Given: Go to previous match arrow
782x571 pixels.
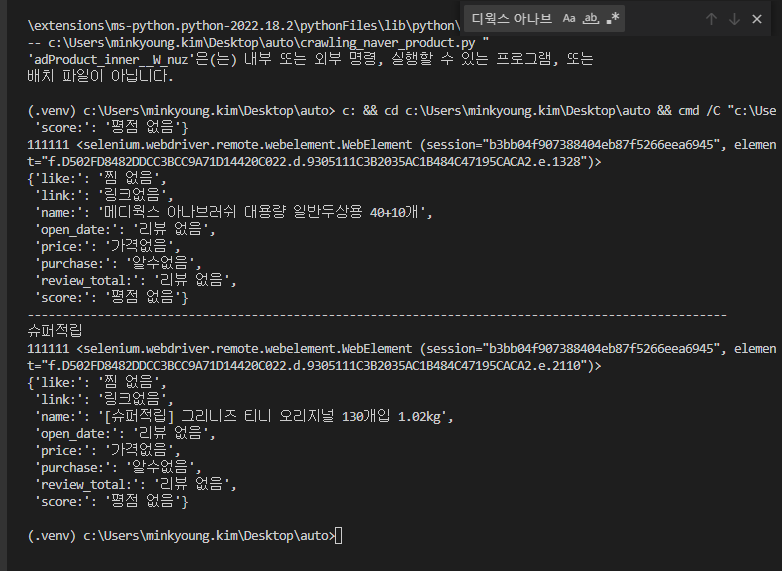Looking at the screenshot, I should (711, 19).
